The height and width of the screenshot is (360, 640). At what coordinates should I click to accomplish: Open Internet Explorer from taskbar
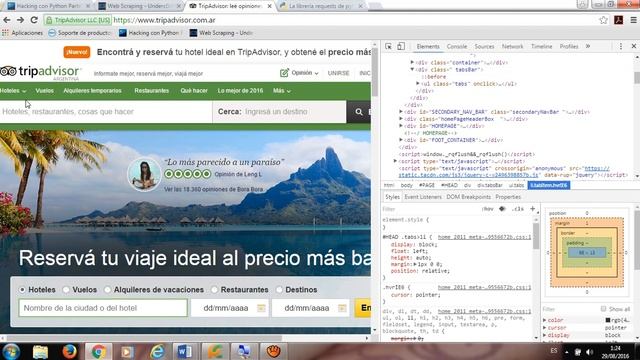point(157,351)
